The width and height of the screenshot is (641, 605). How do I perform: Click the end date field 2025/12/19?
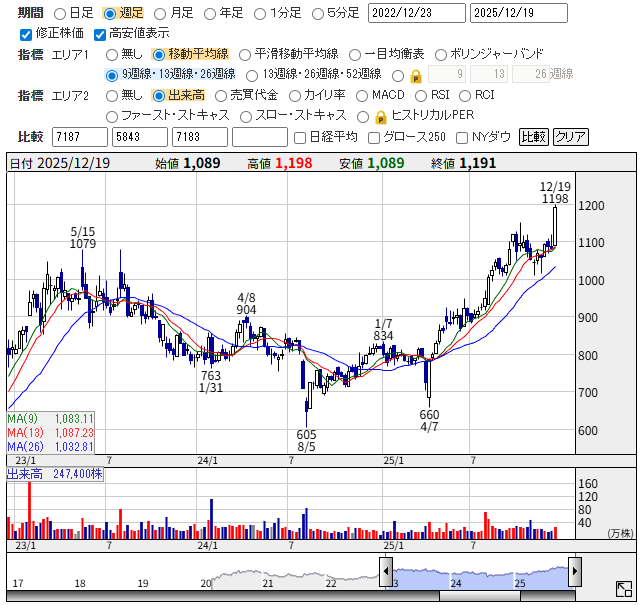coord(519,13)
